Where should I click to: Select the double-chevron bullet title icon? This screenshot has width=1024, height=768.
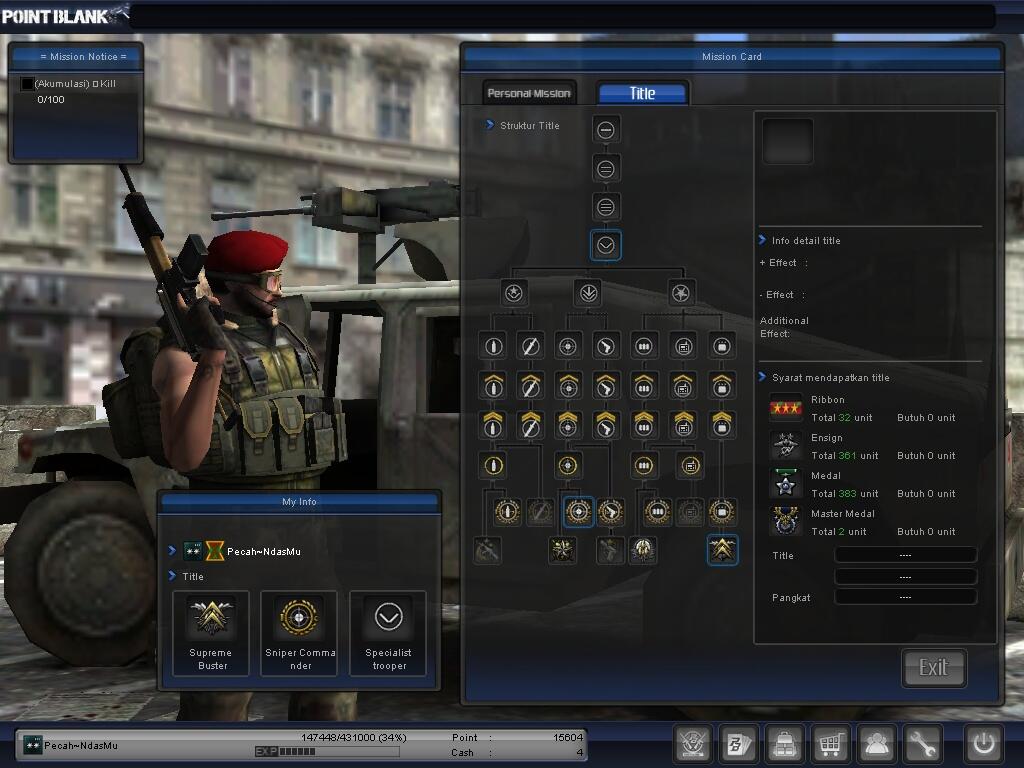[x=493, y=425]
